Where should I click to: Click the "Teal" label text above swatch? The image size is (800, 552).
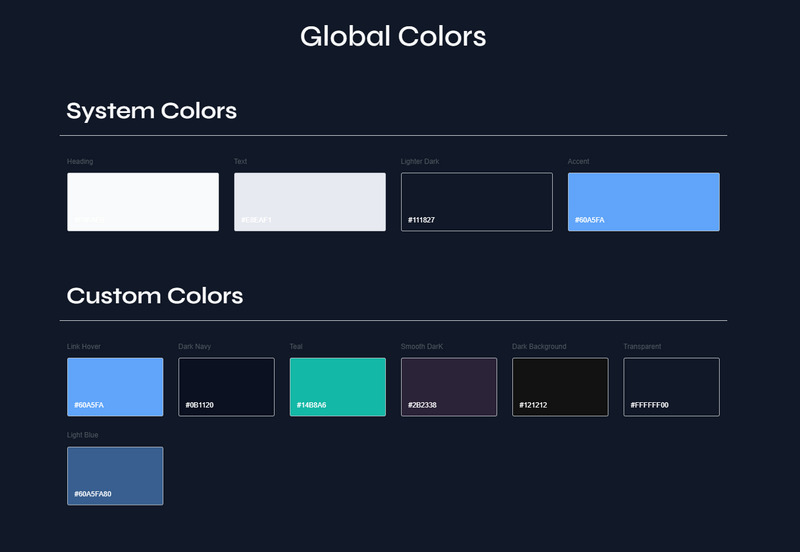tap(296, 347)
